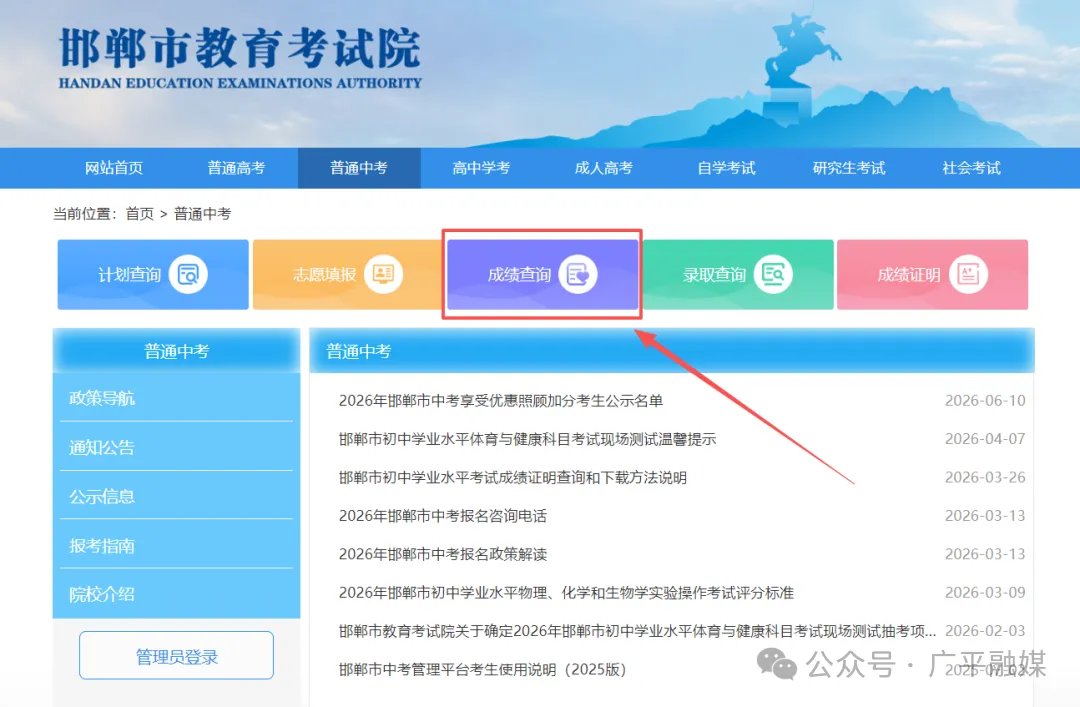Open the 成绩证明 card
The image size is (1080, 707).
pyautogui.click(x=933, y=274)
